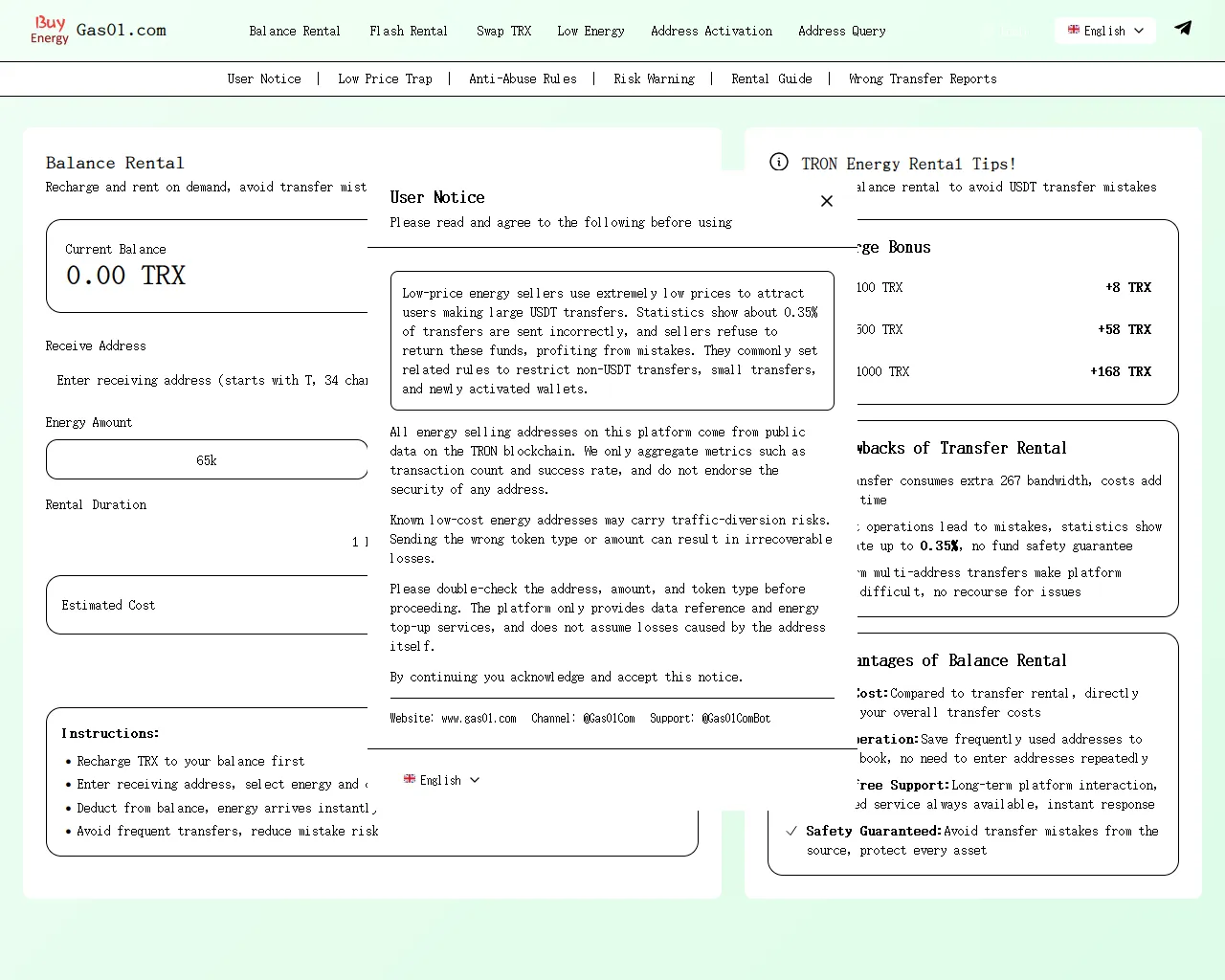The width and height of the screenshot is (1225, 980).
Task: Click the Telegram paper plane icon
Action: 1183,28
